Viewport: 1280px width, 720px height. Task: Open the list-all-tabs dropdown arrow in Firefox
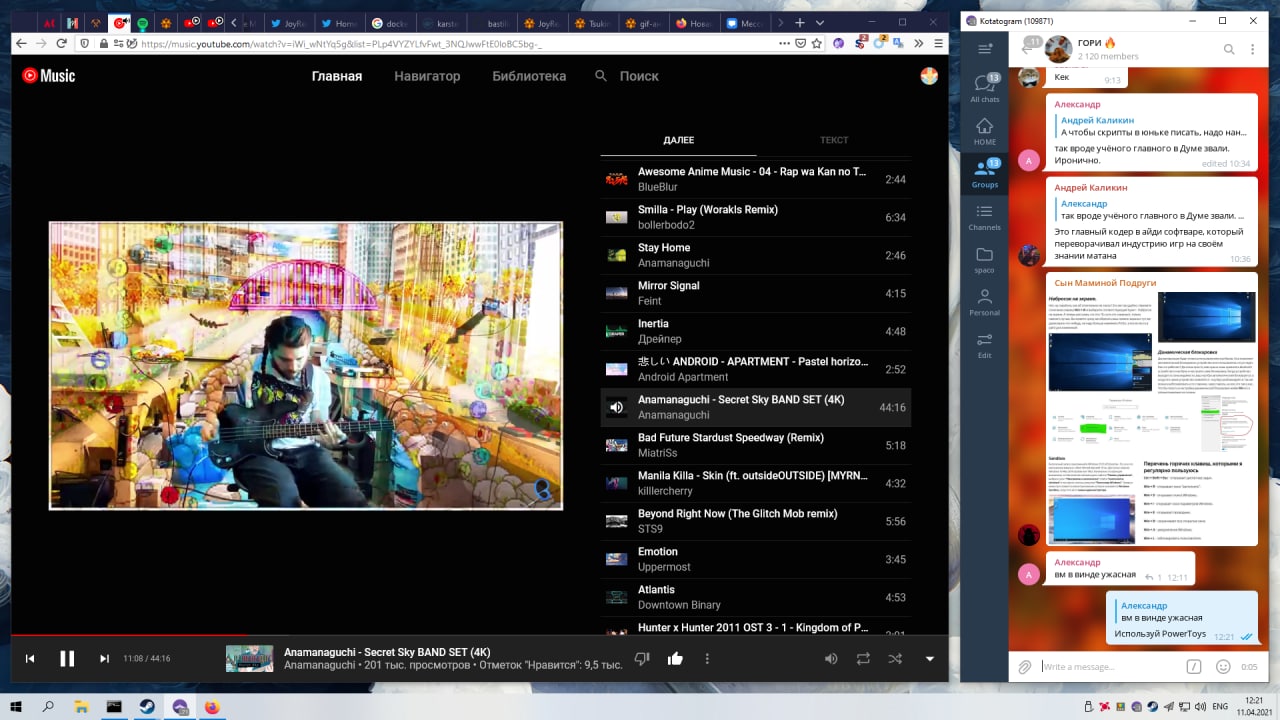coord(820,22)
